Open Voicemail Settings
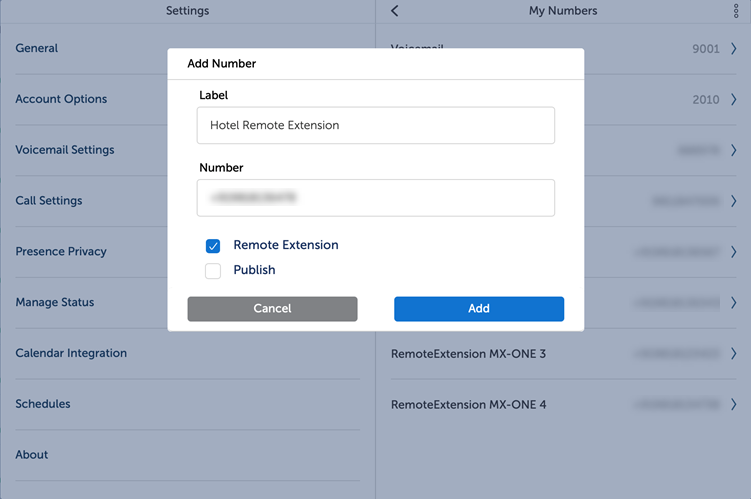The height and width of the screenshot is (499, 751). (x=65, y=150)
